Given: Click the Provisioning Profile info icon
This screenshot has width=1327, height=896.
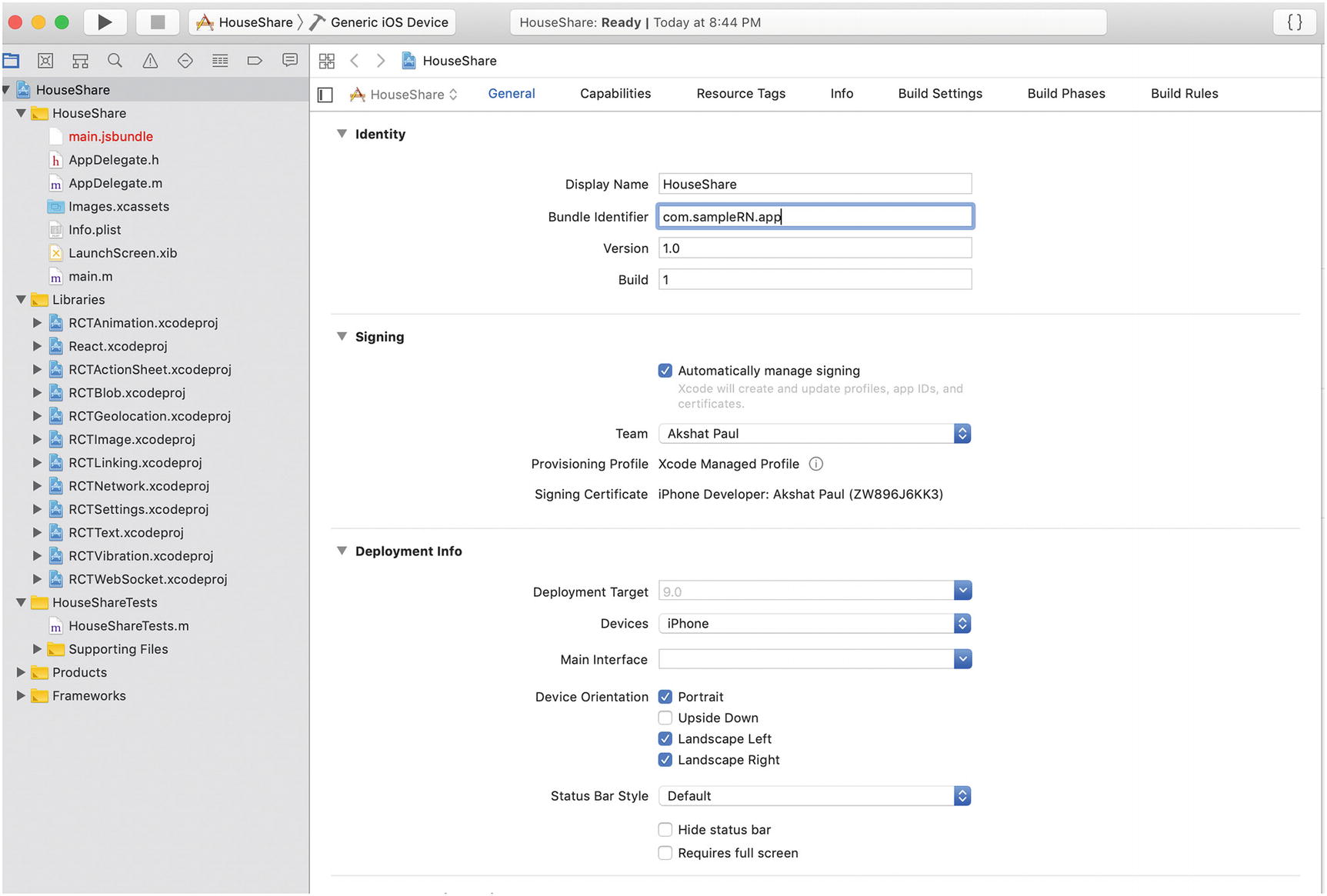Looking at the screenshot, I should (x=816, y=464).
